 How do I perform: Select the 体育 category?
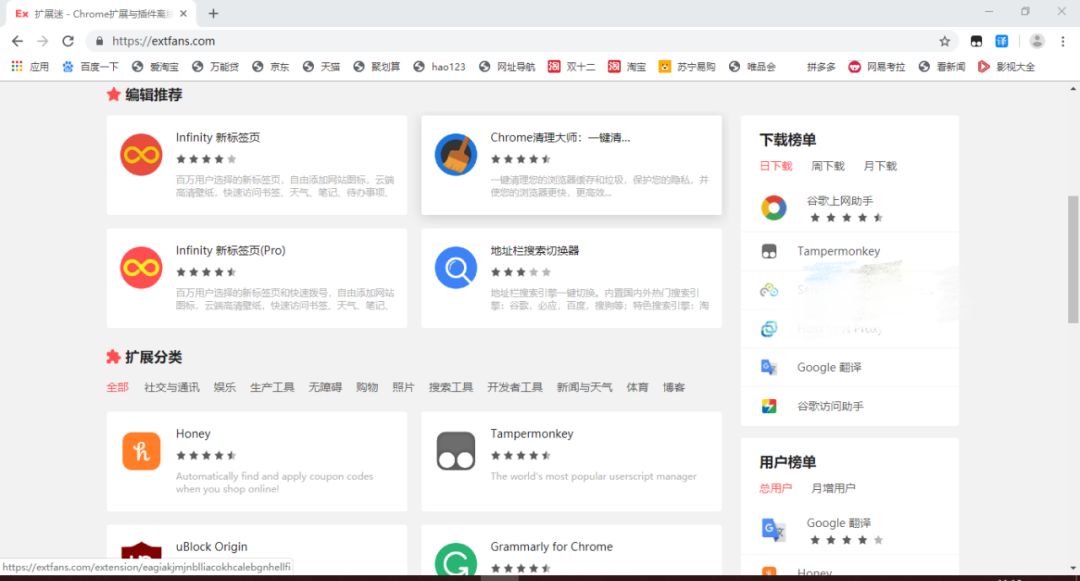point(637,387)
